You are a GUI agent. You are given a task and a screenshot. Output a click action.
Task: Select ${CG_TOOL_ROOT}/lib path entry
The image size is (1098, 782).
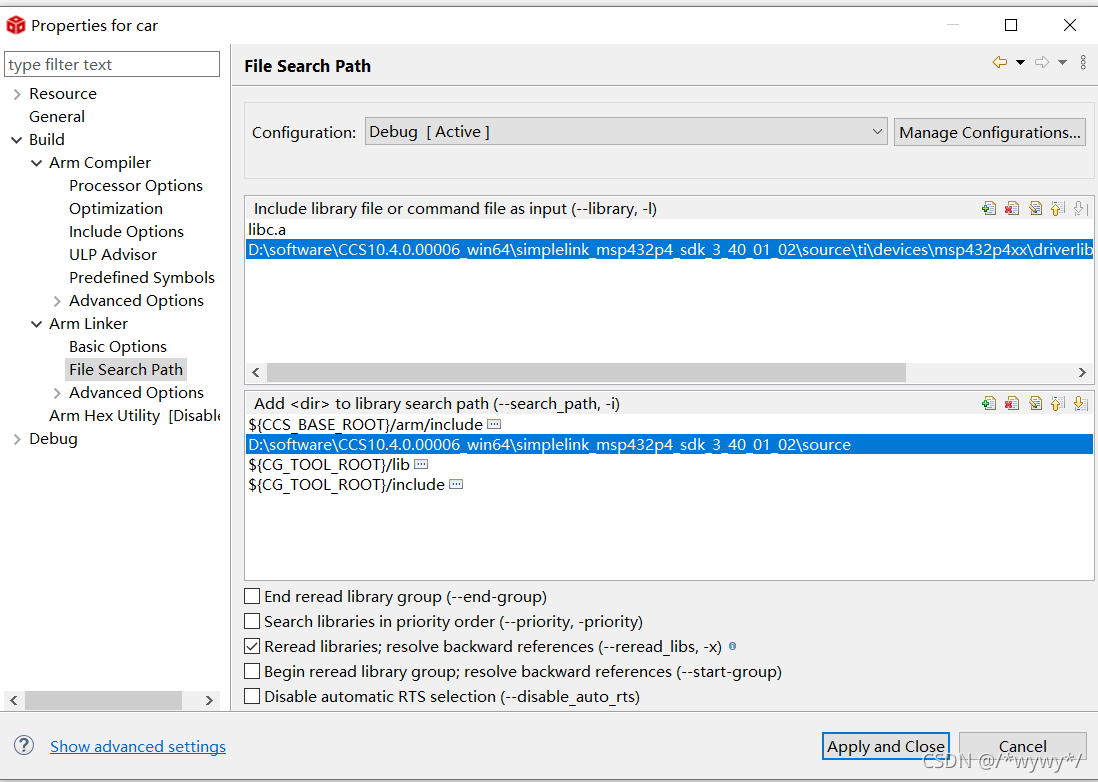(669, 464)
